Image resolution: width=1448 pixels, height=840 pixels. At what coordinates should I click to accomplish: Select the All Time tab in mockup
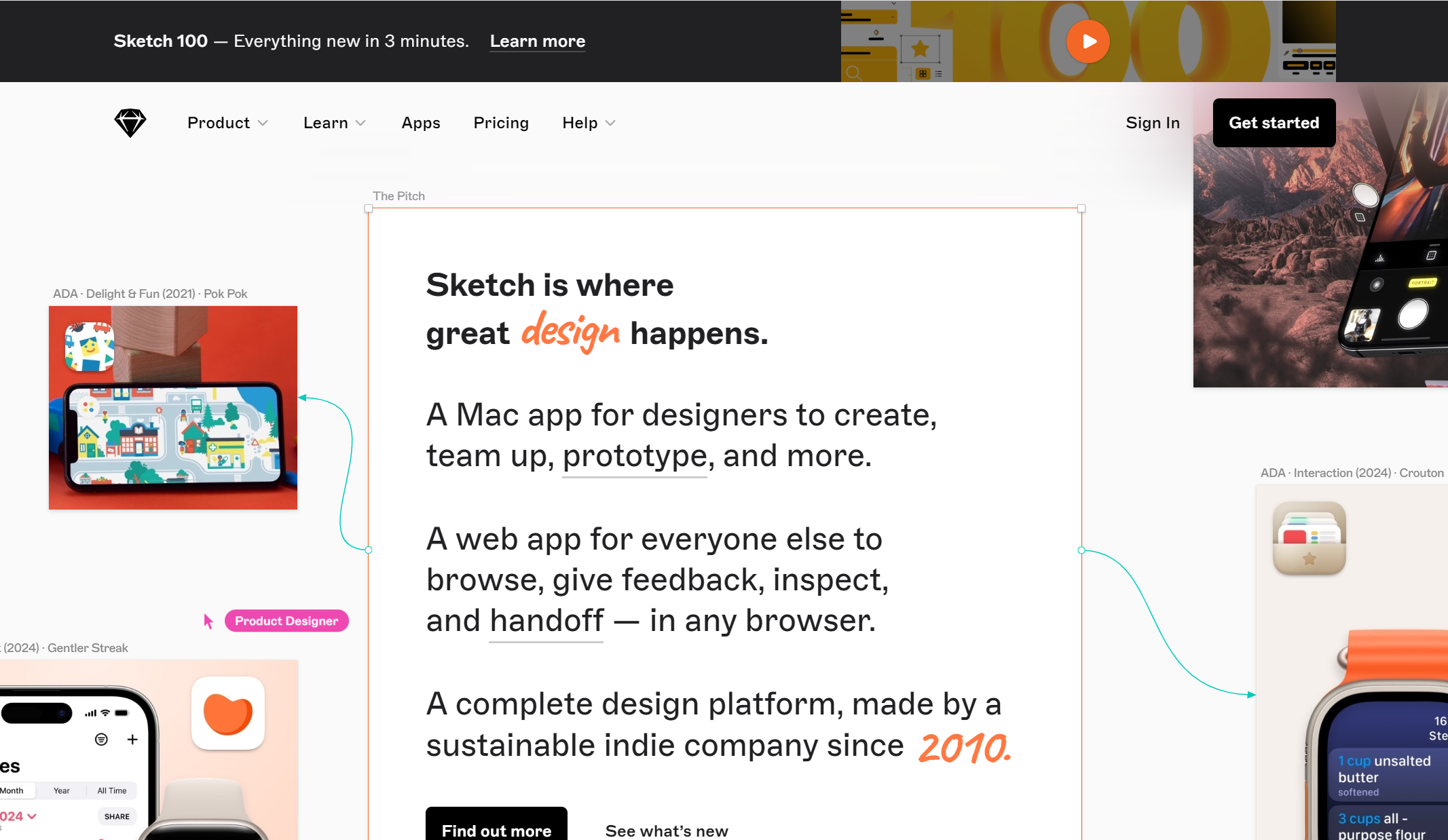pos(112,790)
